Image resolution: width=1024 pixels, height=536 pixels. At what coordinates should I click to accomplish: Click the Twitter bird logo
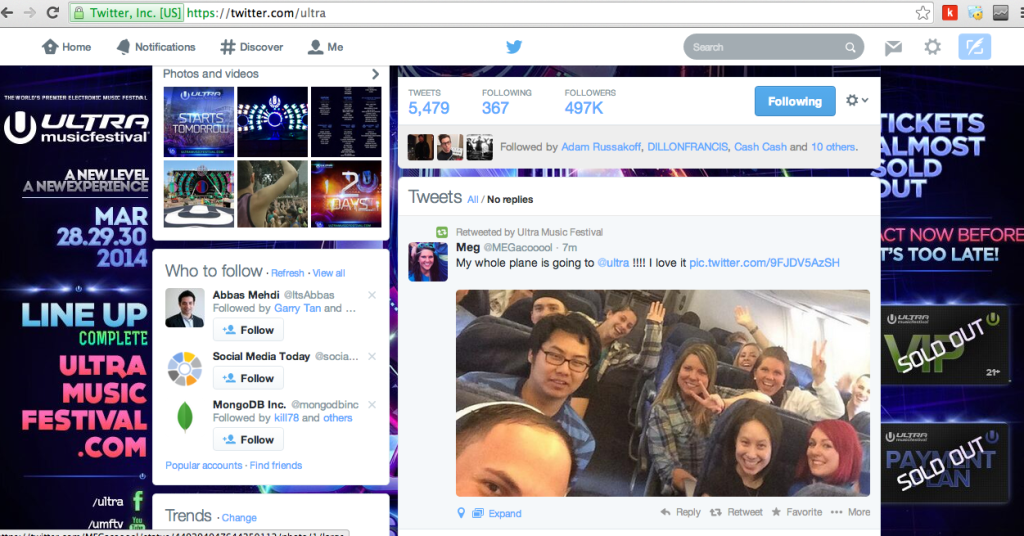tap(514, 47)
